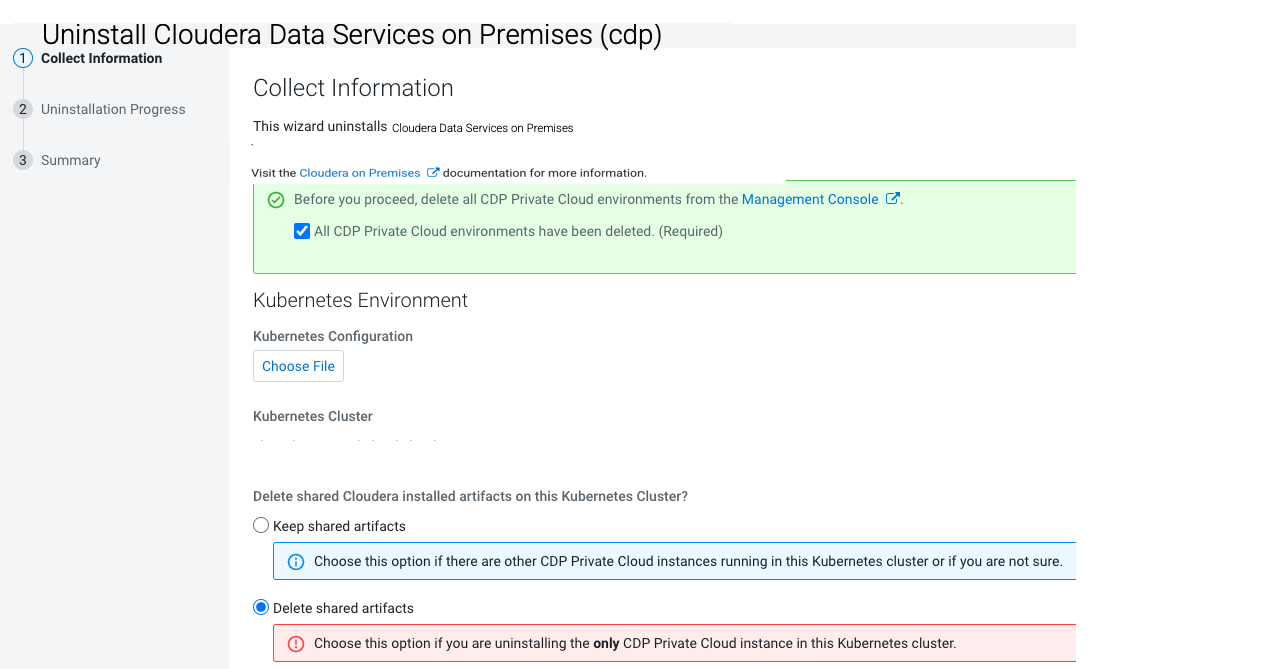The height and width of the screenshot is (669, 1272).
Task: Open the Management Console link
Action: 809,199
